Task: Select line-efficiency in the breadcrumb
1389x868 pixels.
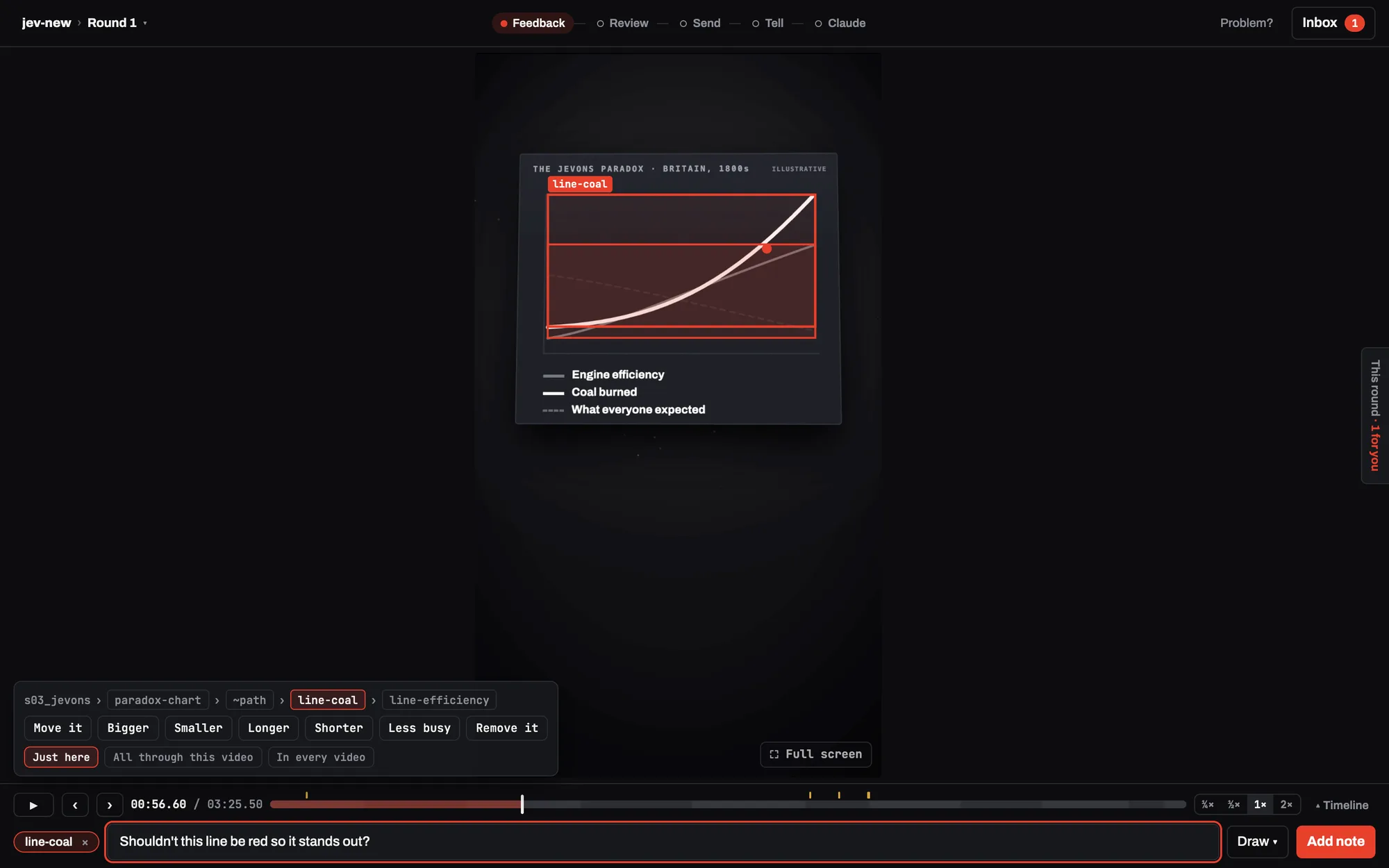Action: (x=439, y=700)
